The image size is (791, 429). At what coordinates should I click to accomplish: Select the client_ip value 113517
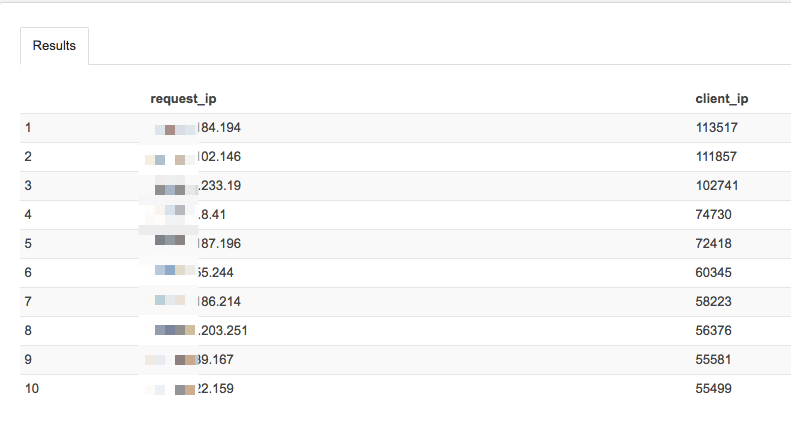[716, 128]
